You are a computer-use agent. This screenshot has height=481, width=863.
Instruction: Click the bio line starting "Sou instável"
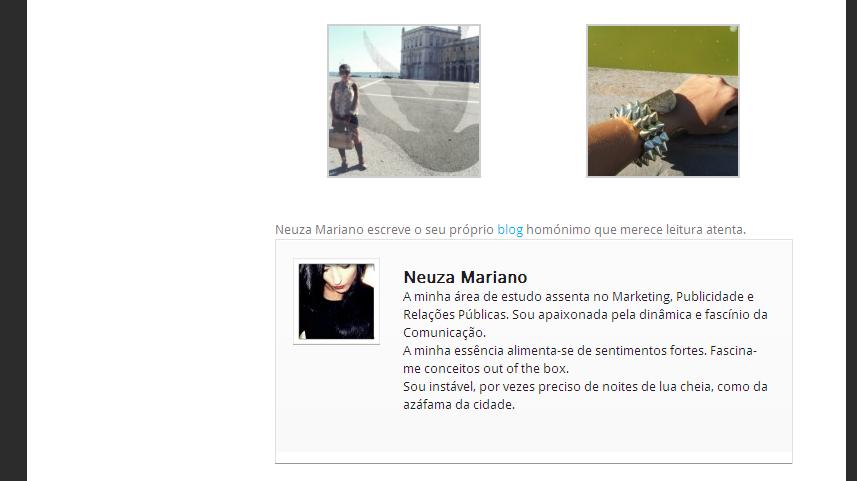click(x=585, y=386)
